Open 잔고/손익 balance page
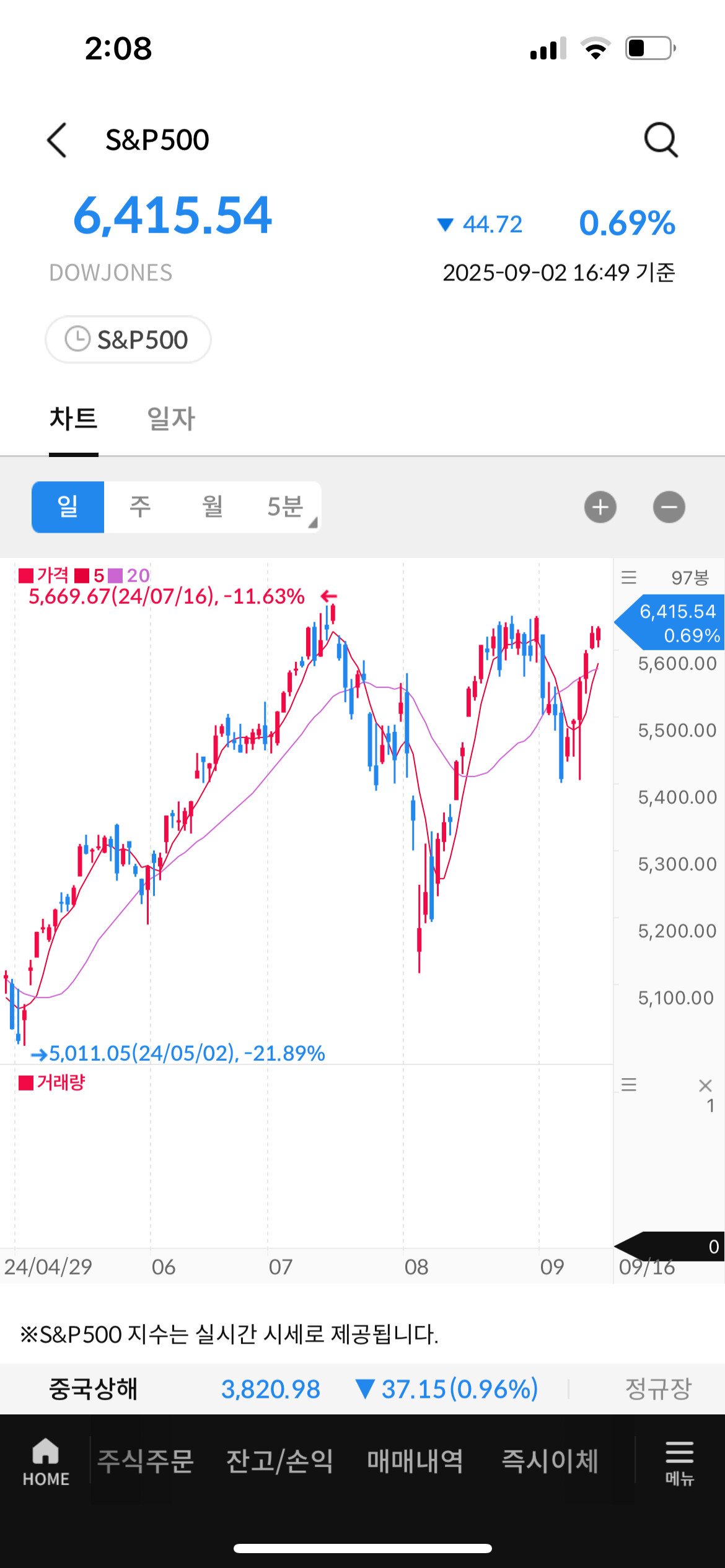The image size is (725, 1568). [x=279, y=1461]
